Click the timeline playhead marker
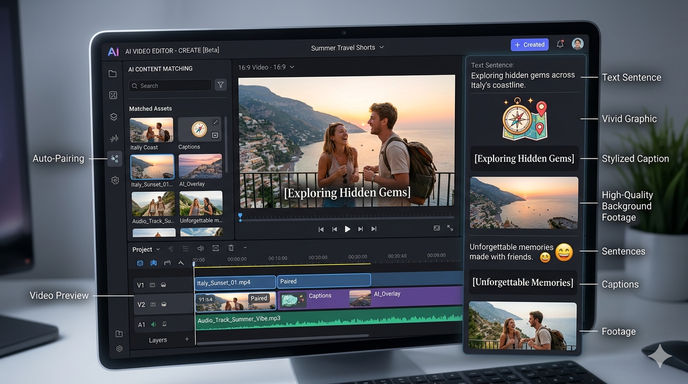This screenshot has width=688, height=384. 194,263
